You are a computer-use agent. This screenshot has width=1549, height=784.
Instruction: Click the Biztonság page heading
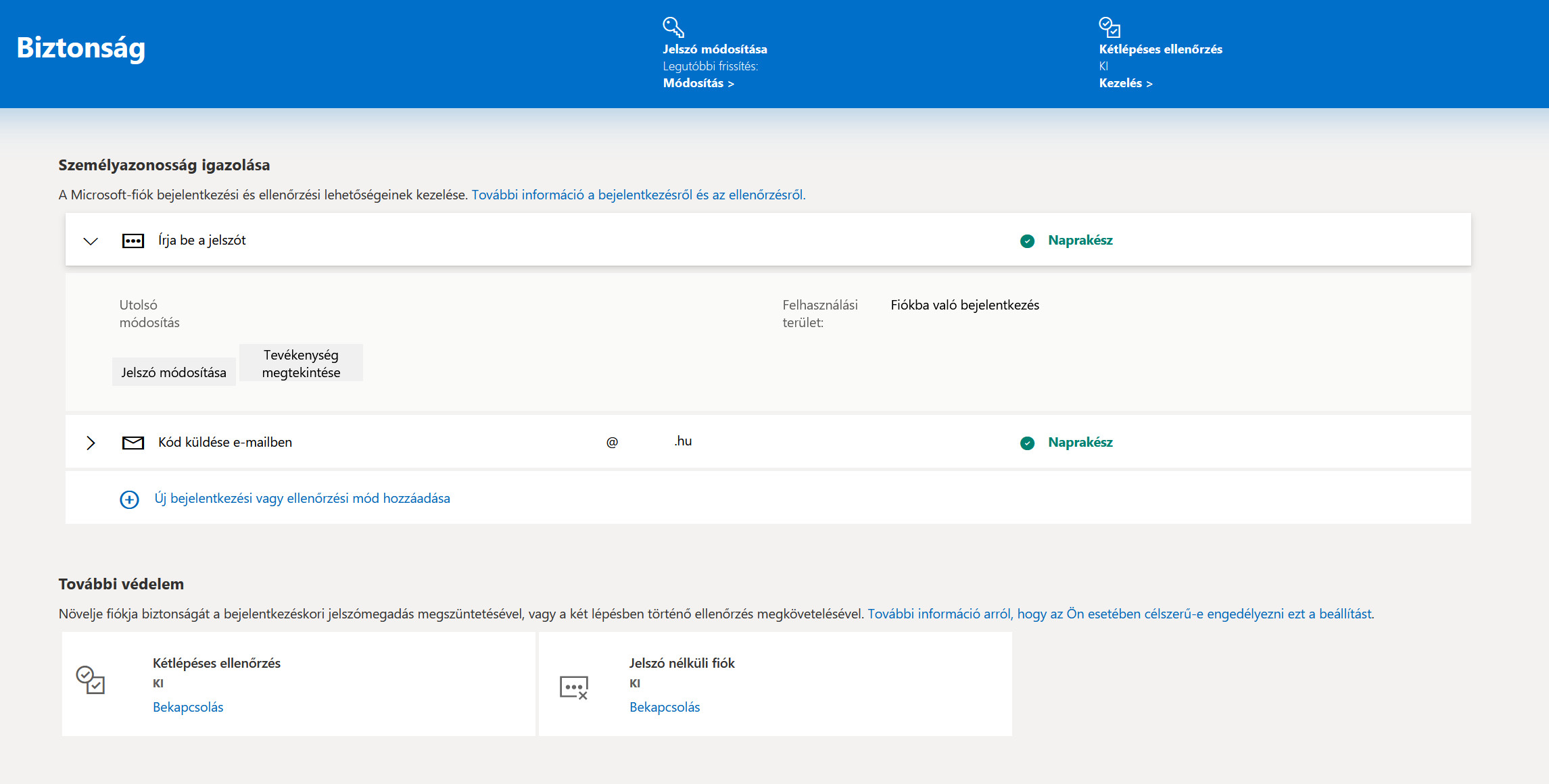point(81,48)
